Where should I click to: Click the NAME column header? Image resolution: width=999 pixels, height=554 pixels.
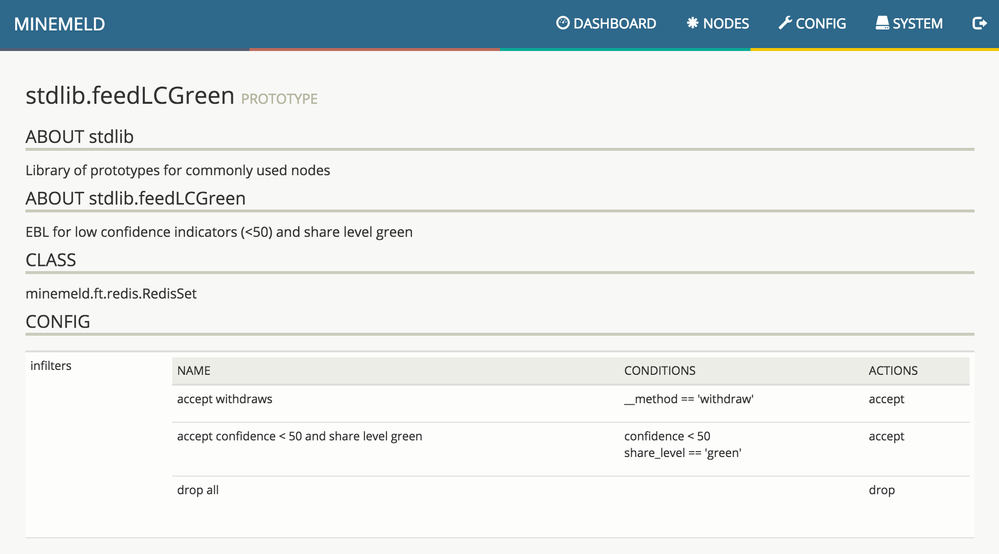click(x=194, y=370)
